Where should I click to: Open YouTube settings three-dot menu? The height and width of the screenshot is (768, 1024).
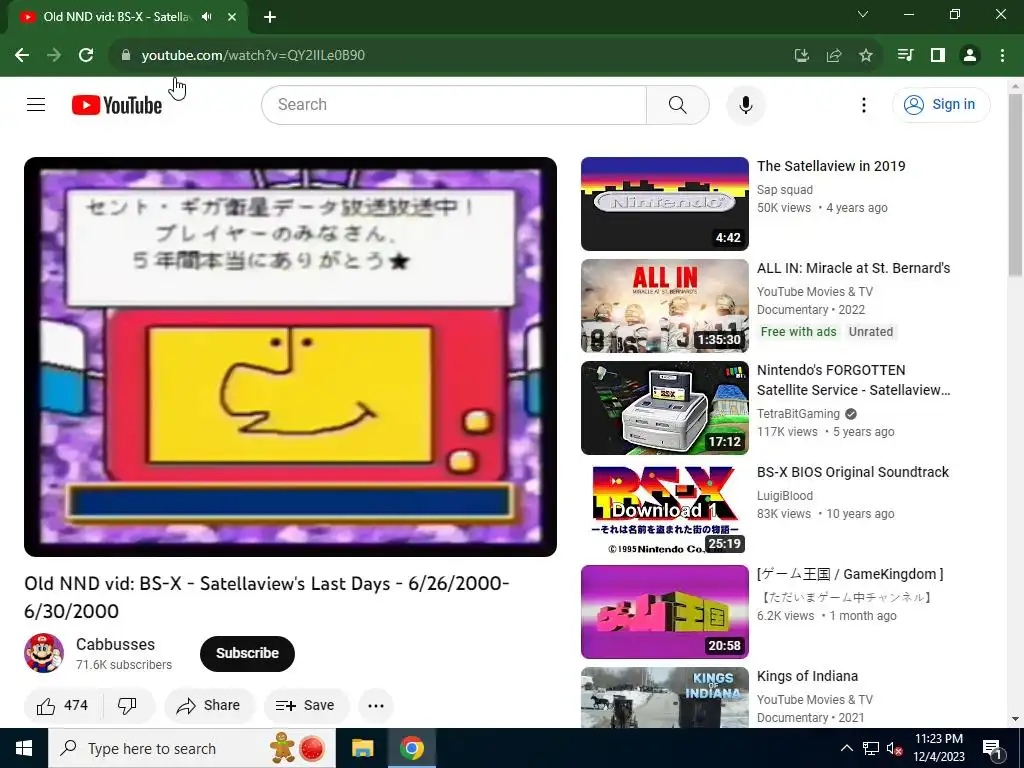[864, 104]
